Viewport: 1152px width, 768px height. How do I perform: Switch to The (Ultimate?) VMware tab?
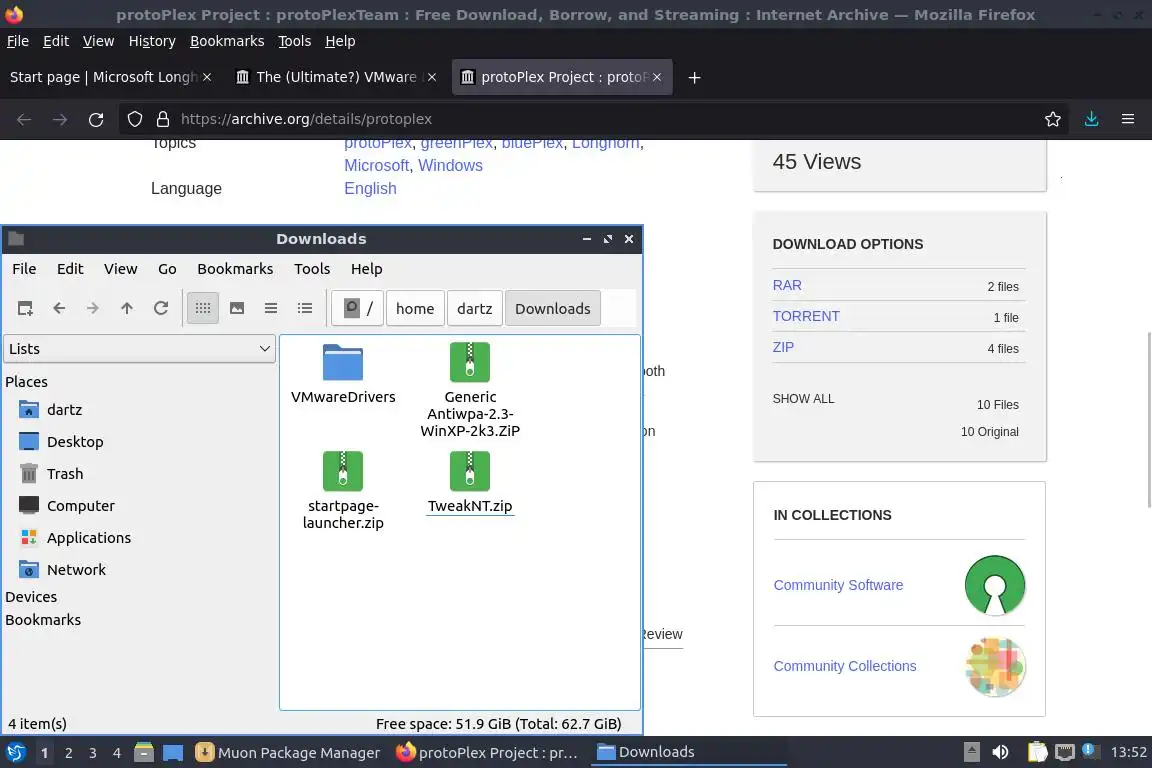[x=336, y=77]
